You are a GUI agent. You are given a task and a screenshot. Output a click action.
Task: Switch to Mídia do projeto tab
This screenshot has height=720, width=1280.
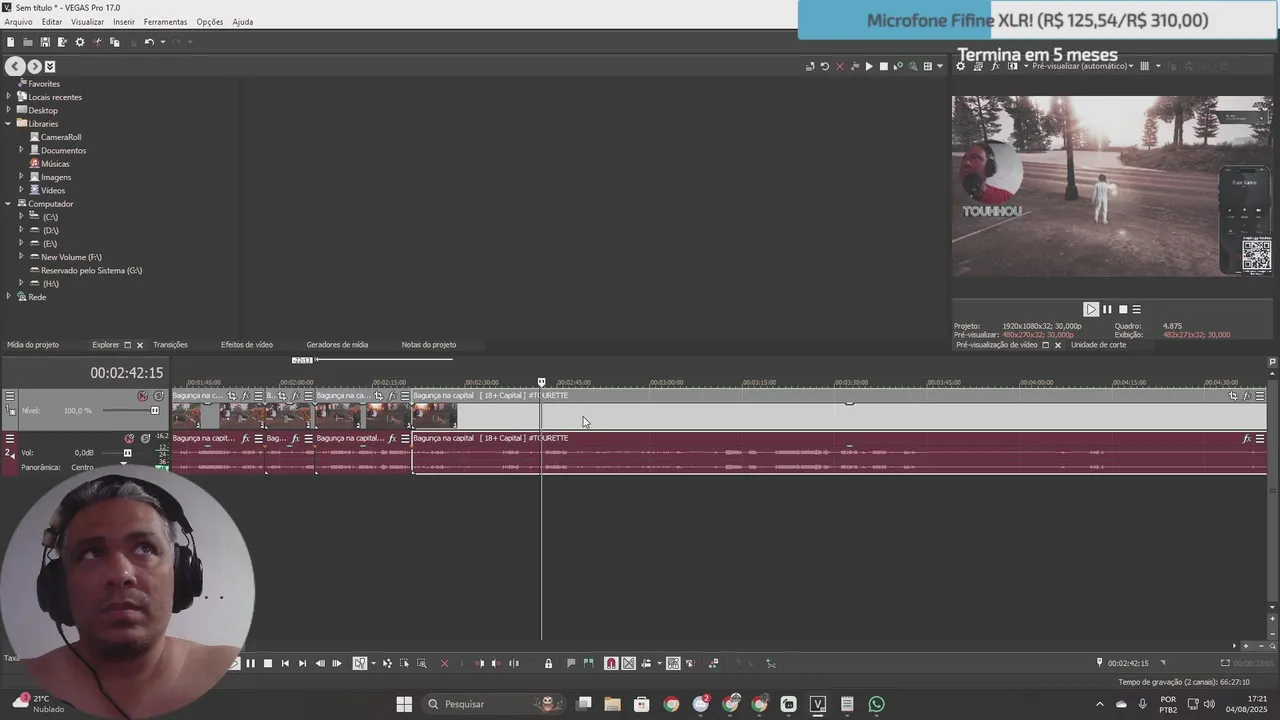(x=33, y=345)
